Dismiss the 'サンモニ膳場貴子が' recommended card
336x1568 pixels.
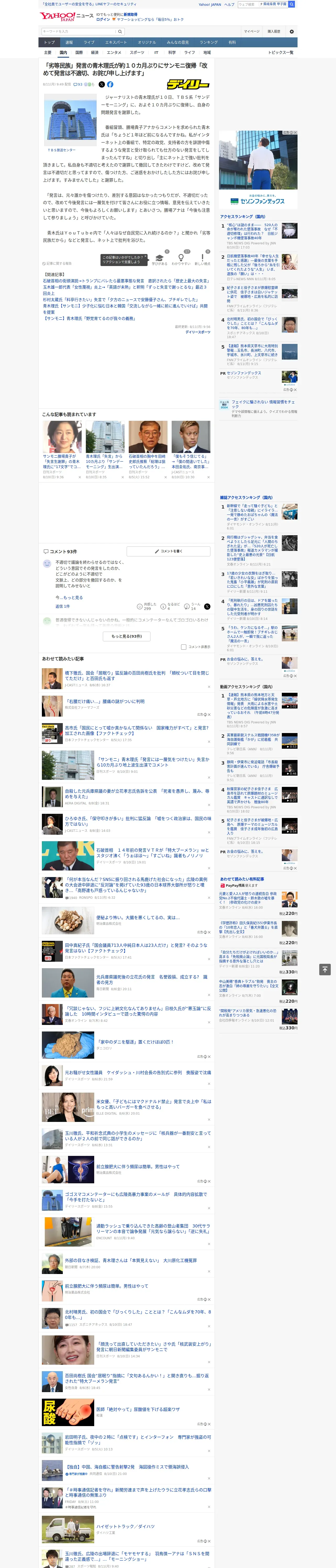click(79, 477)
